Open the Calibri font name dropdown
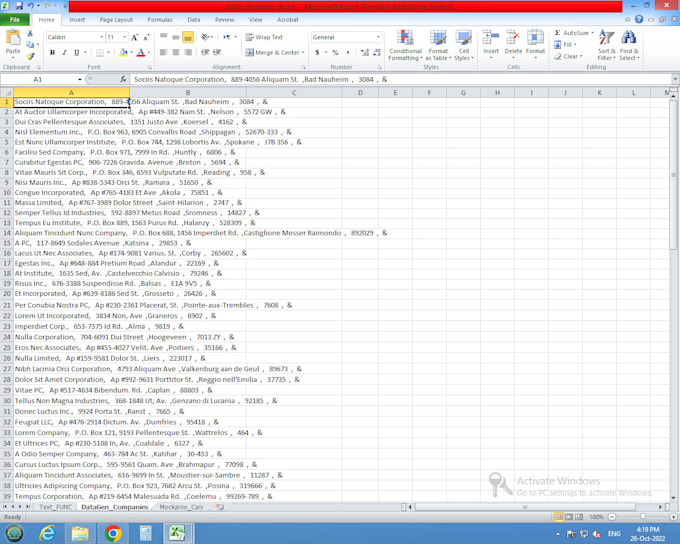 [101, 37]
